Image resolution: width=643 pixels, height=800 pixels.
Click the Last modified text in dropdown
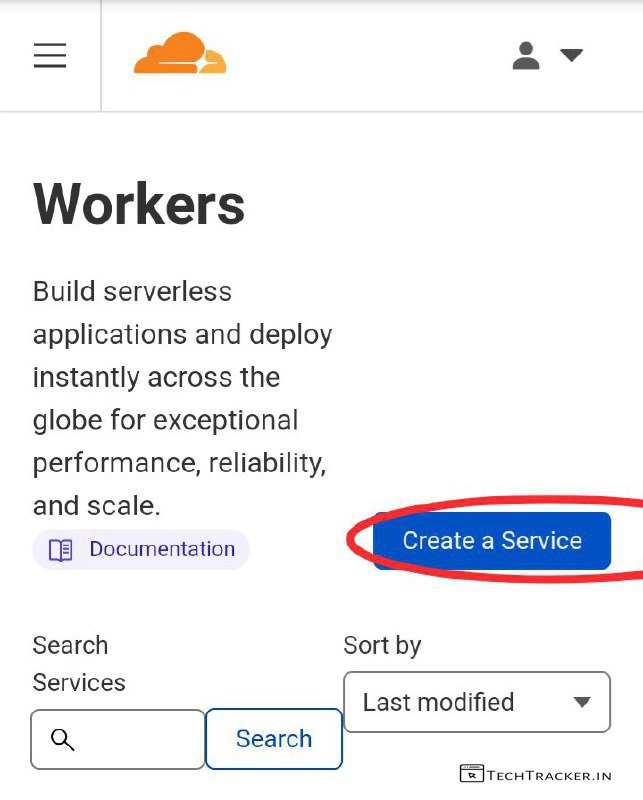point(438,702)
